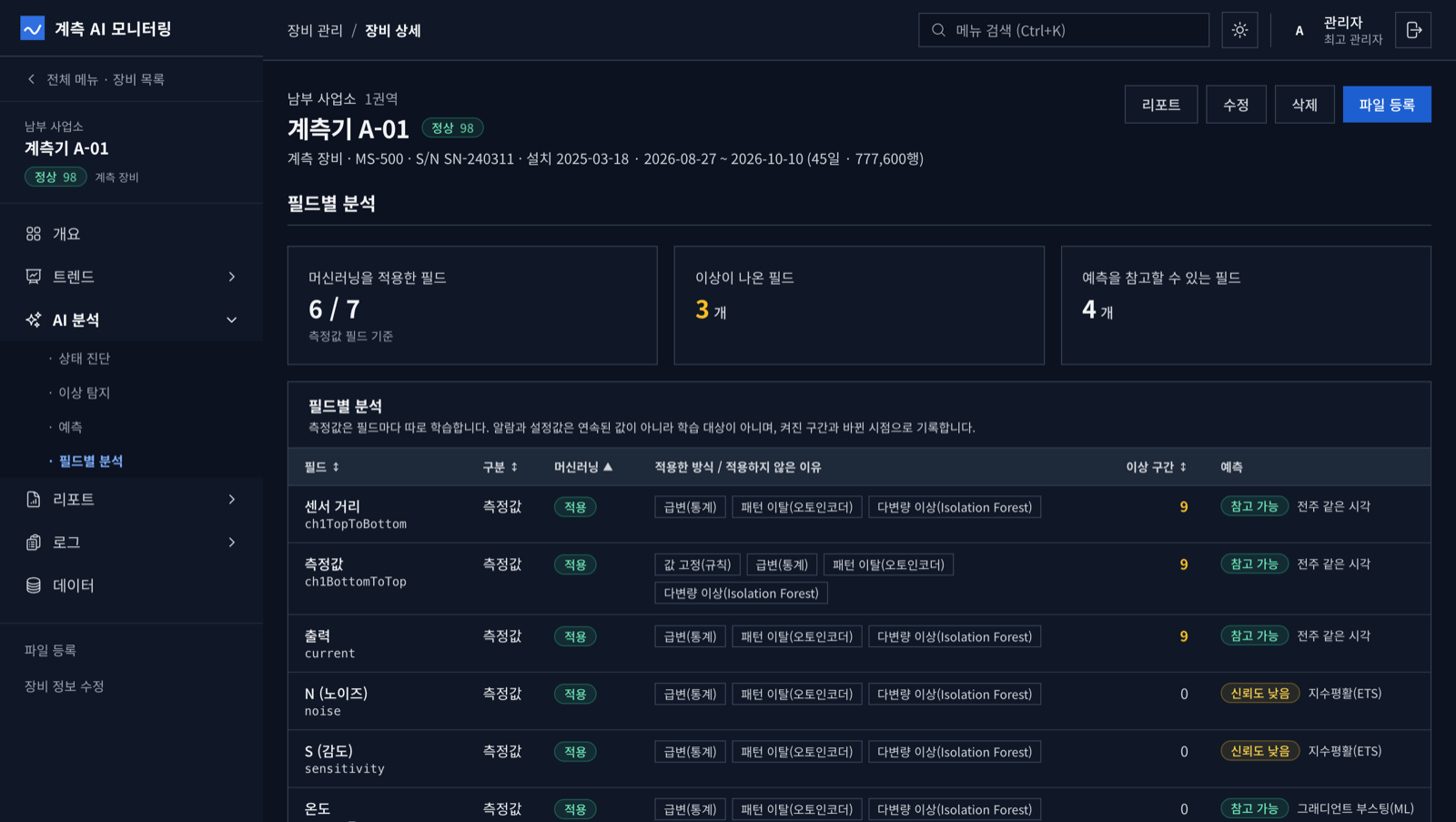Focus the 메뉴 검색 search field

click(x=1064, y=30)
